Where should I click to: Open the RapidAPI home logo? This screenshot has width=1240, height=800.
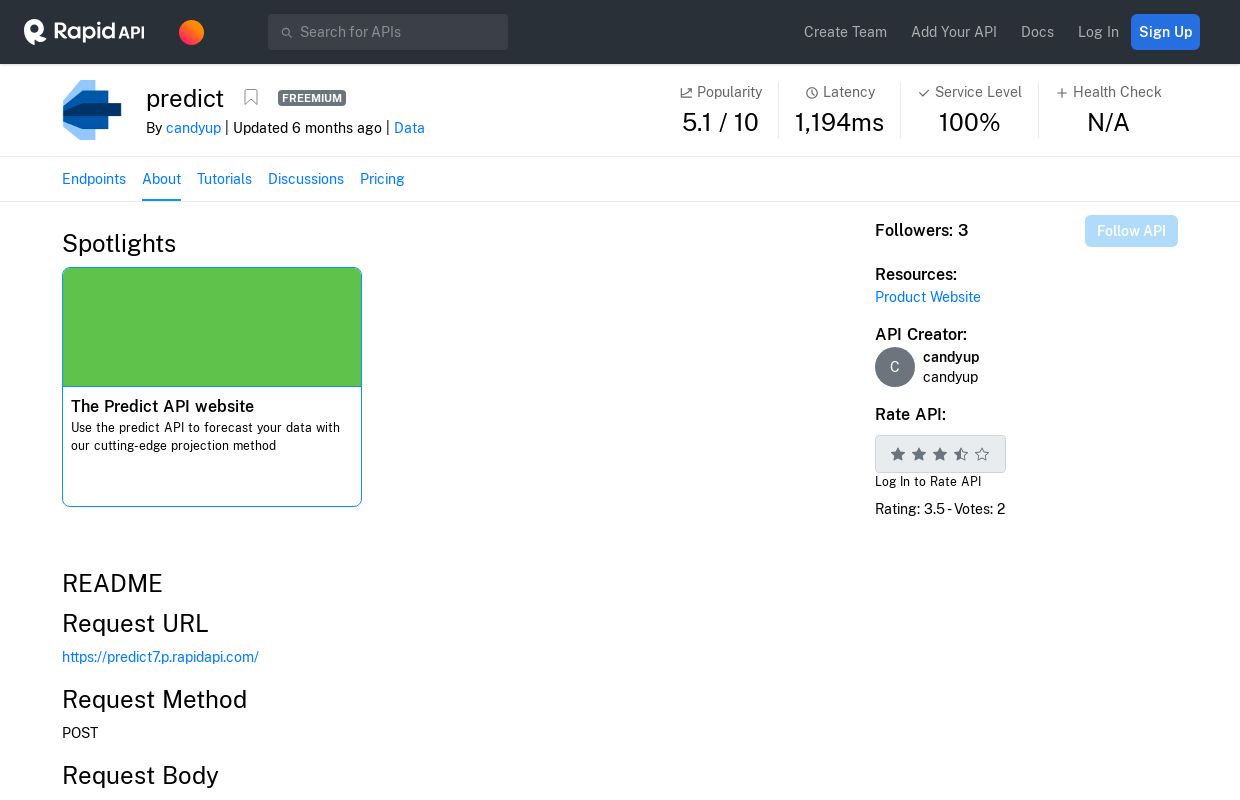point(84,32)
